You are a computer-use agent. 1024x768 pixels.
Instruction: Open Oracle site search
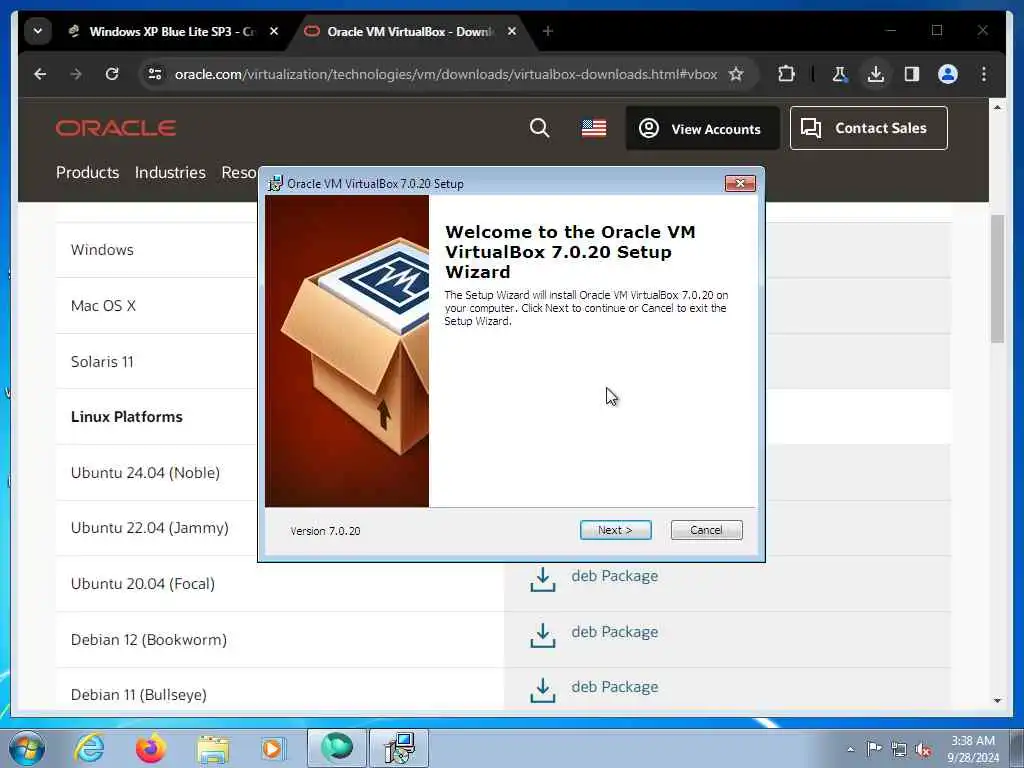click(539, 128)
